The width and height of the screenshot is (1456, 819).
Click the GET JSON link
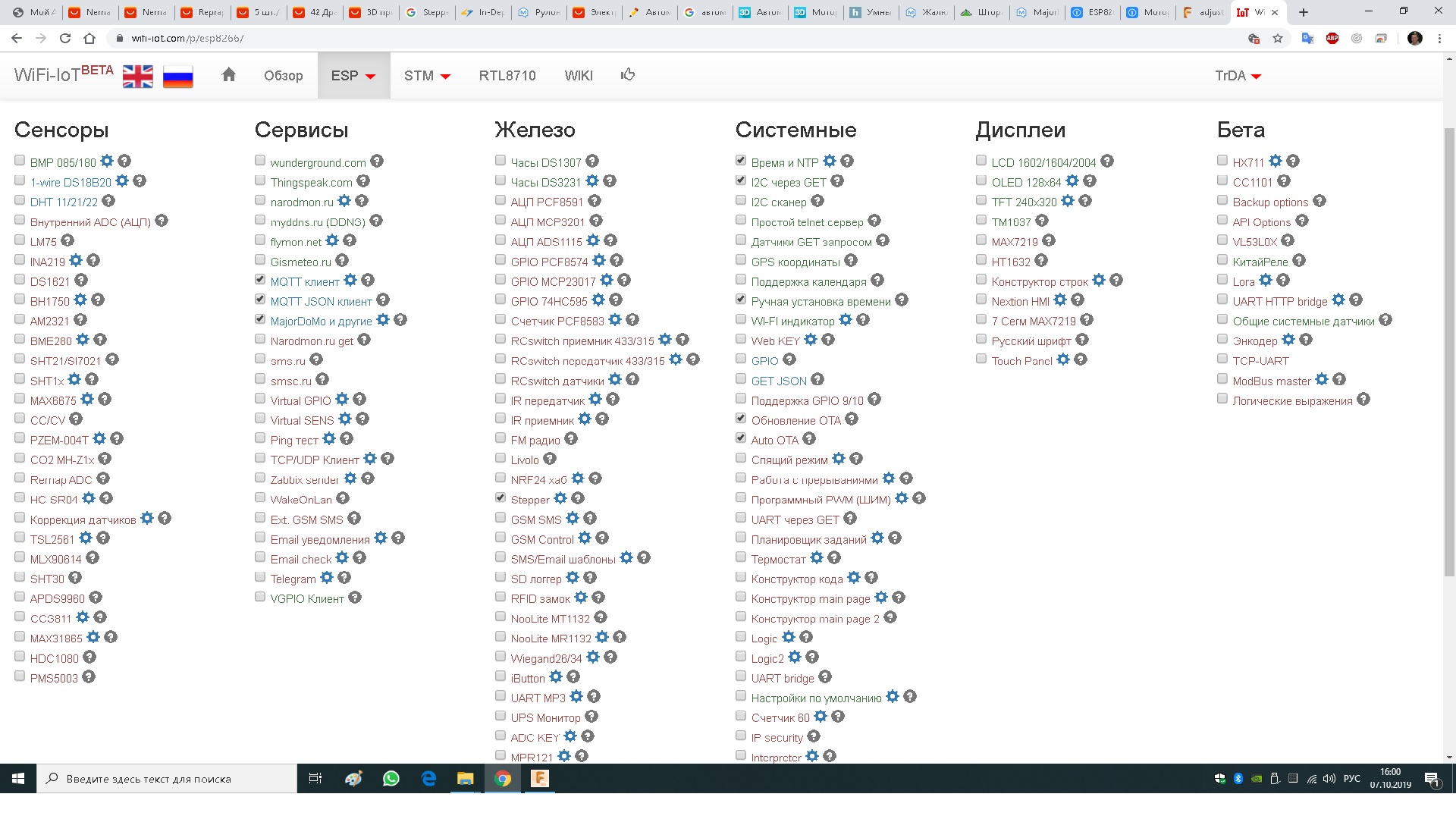779,381
